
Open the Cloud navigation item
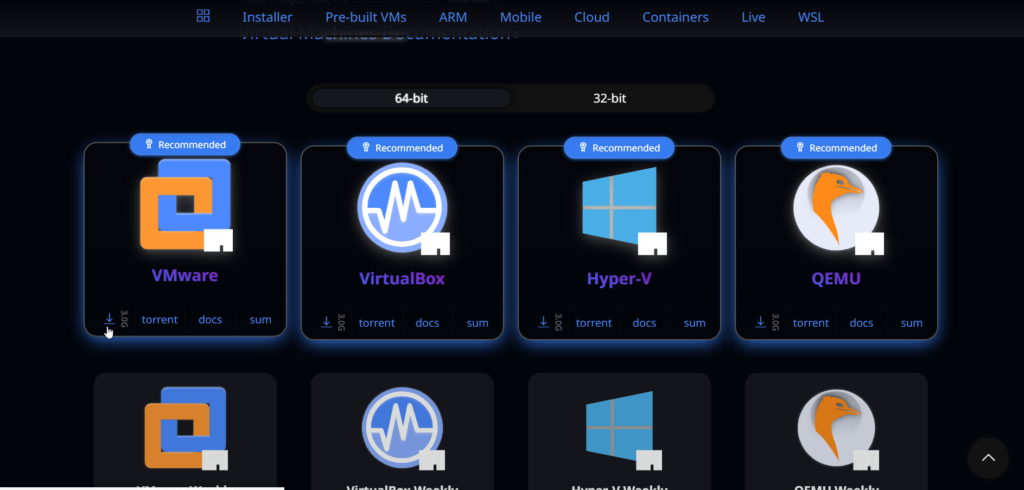coord(592,17)
